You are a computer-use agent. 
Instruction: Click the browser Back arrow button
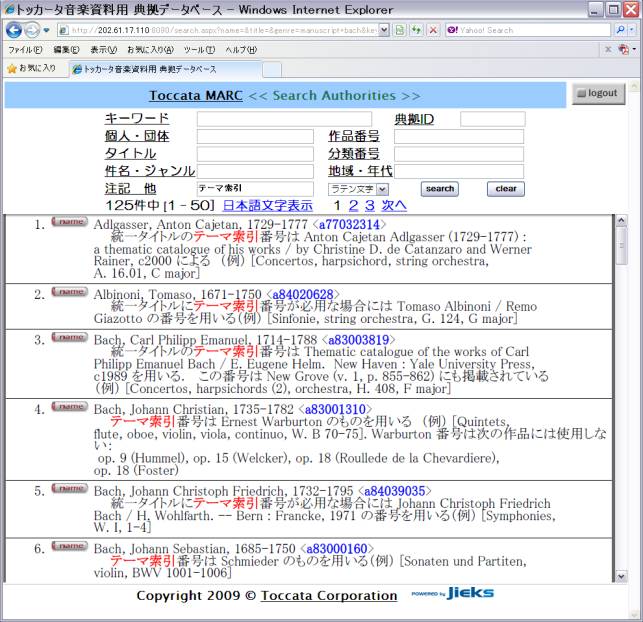point(14,30)
